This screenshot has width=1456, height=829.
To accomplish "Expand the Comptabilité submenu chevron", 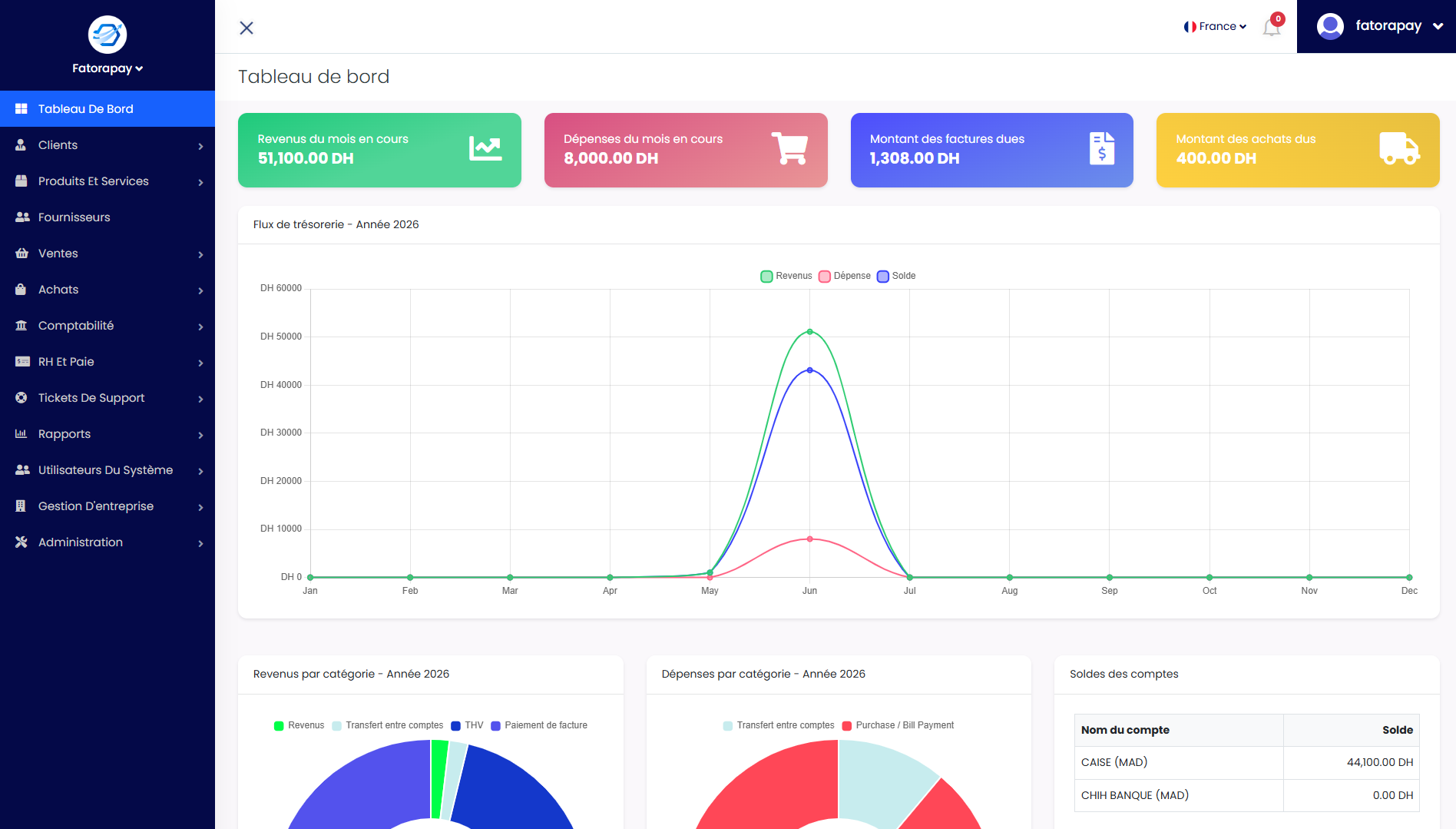I will pyautogui.click(x=200, y=327).
